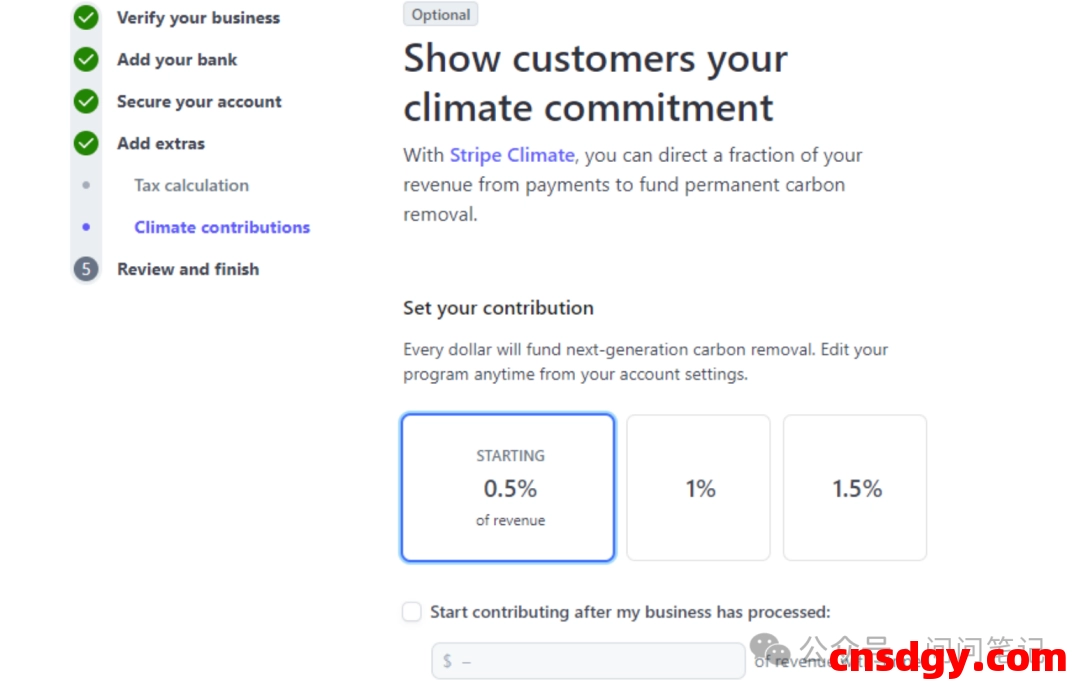Open the Add extras step

160,143
